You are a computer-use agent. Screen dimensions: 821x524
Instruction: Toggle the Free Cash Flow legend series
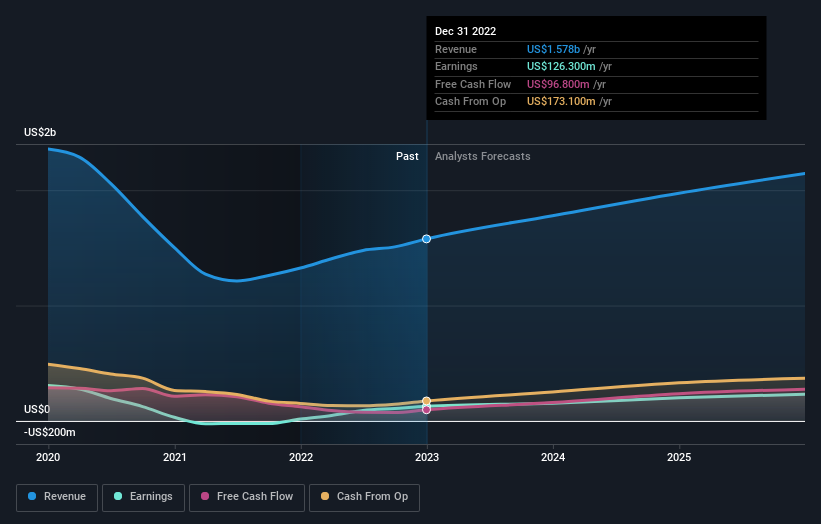[x=247, y=497]
